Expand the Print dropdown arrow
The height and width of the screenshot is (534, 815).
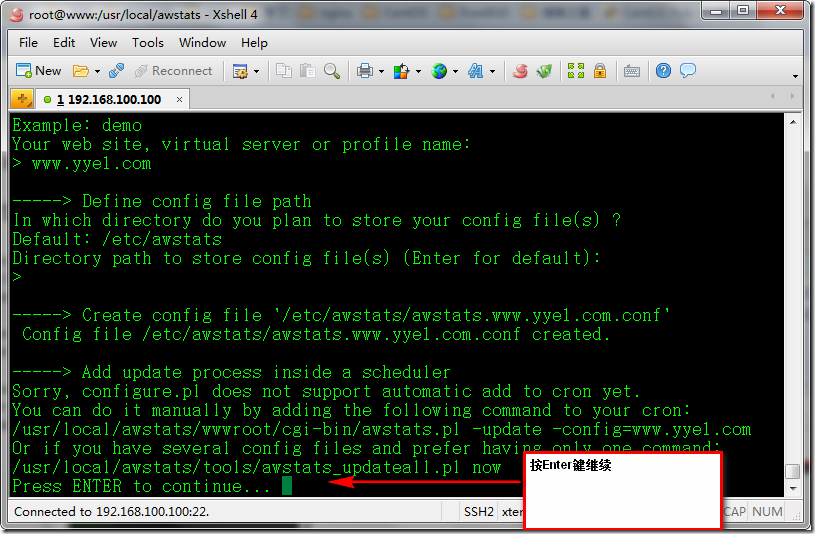click(381, 71)
